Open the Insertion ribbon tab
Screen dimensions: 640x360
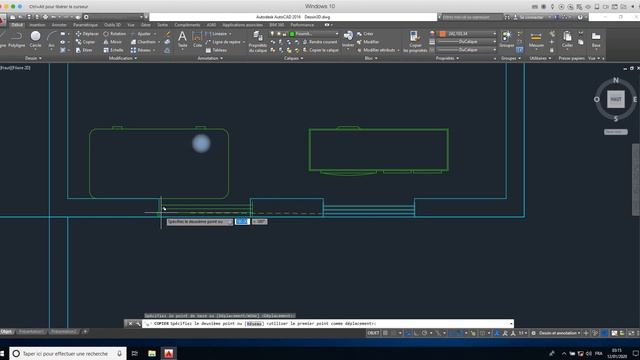[37, 25]
